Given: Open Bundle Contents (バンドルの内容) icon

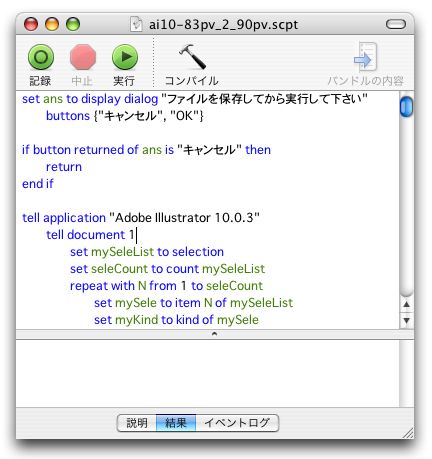Looking at the screenshot, I should coord(366,57).
